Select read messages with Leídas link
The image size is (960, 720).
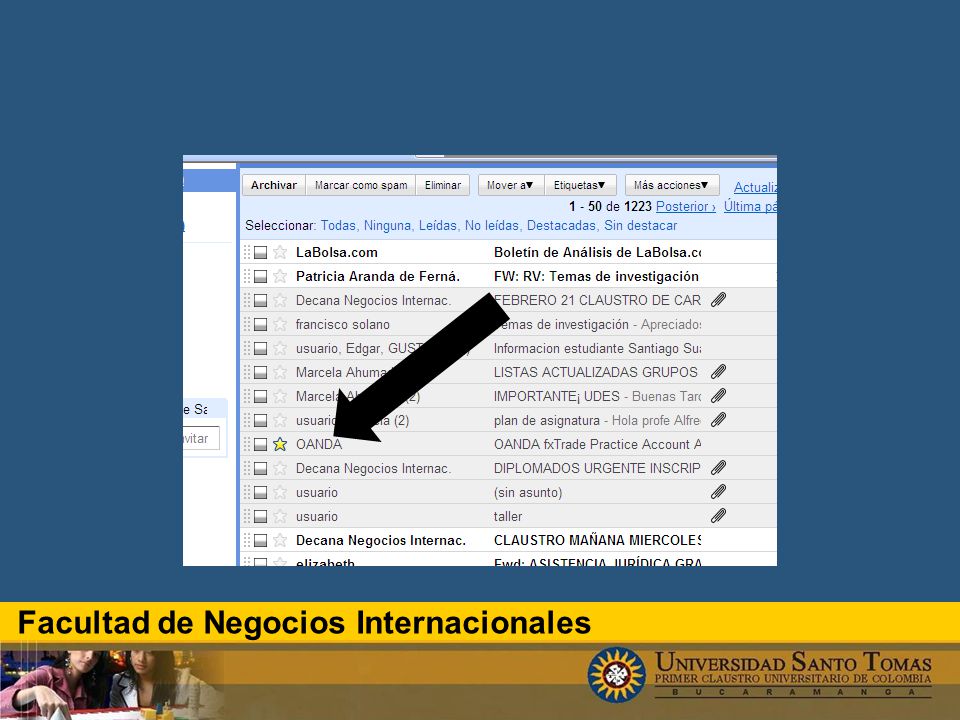point(438,225)
